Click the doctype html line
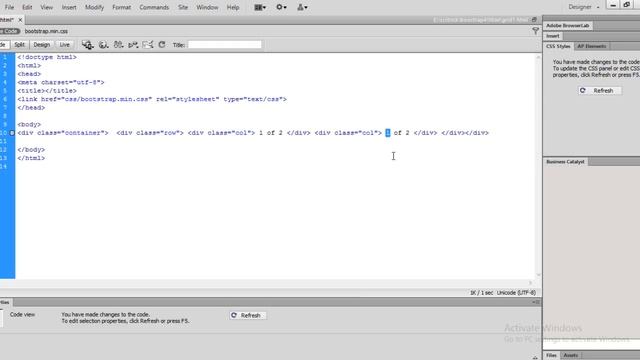The width and height of the screenshot is (640, 360). pyautogui.click(x=47, y=57)
